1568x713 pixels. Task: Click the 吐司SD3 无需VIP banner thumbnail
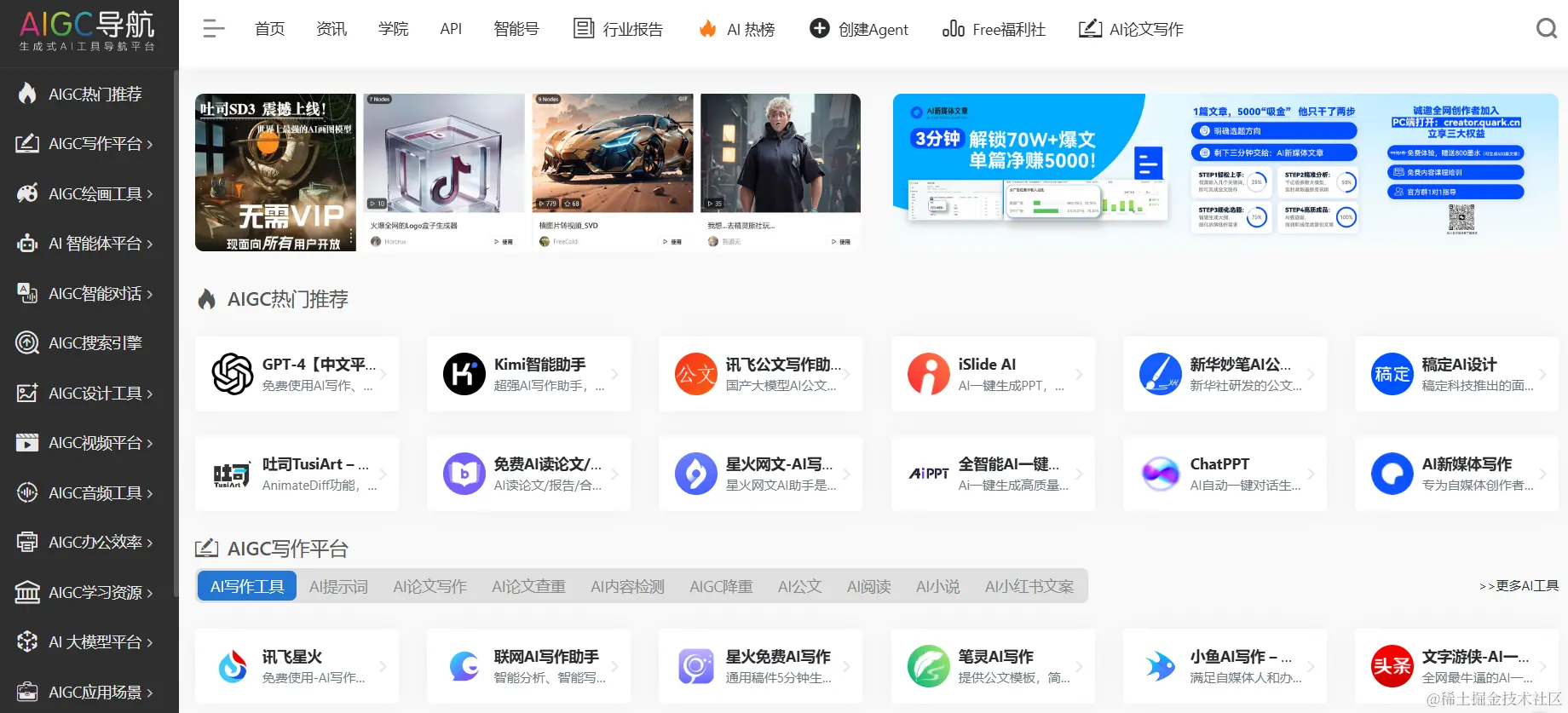pyautogui.click(x=275, y=172)
